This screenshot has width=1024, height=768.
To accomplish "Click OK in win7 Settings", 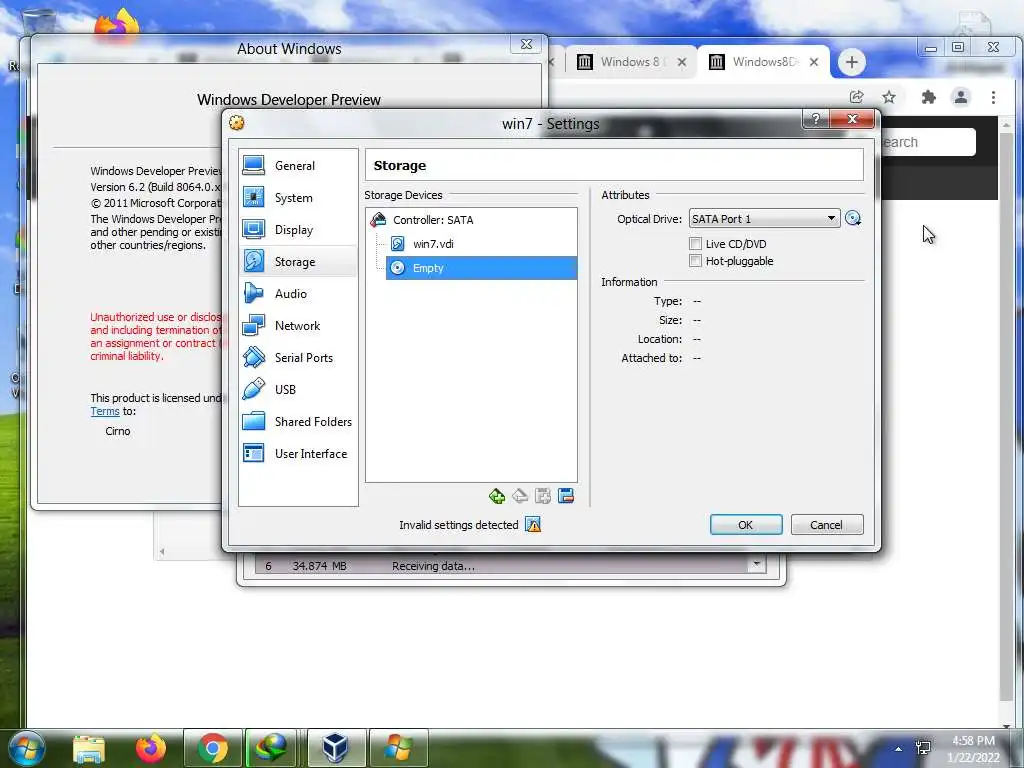I will 746,525.
